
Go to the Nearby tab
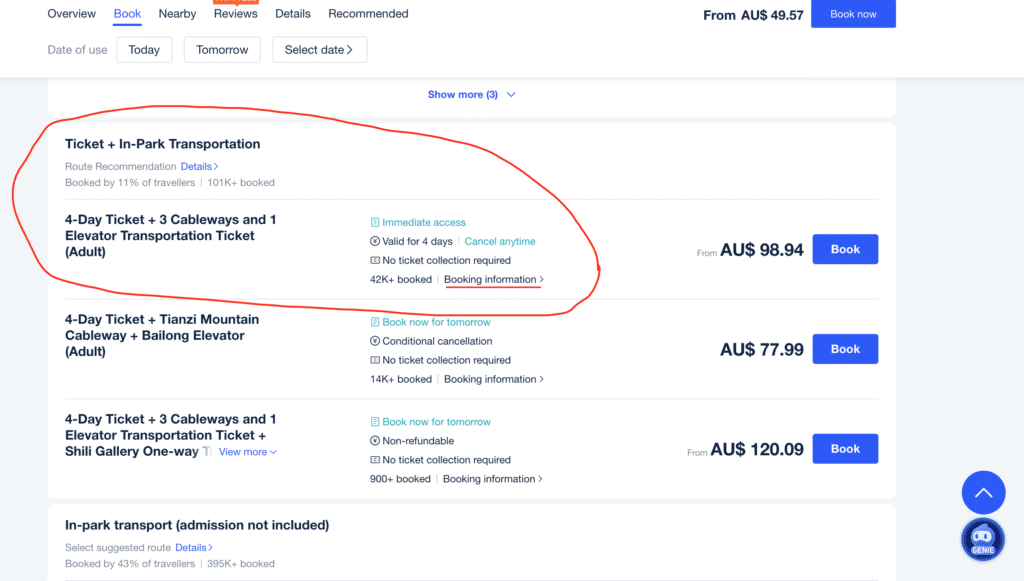tap(177, 14)
